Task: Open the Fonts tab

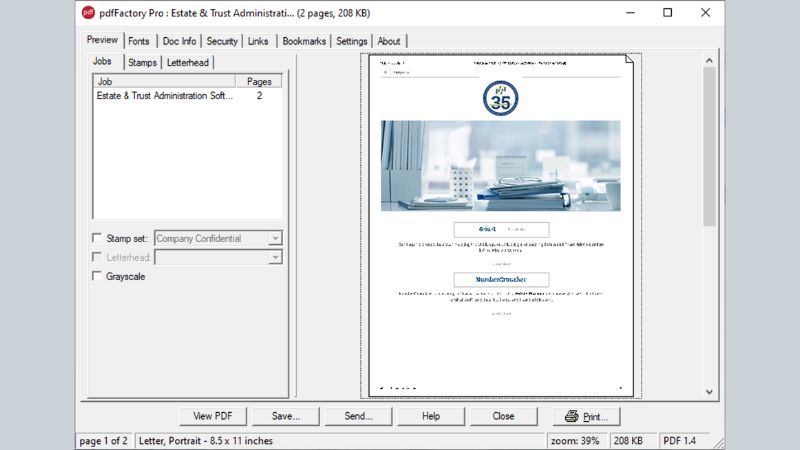Action: click(x=139, y=41)
